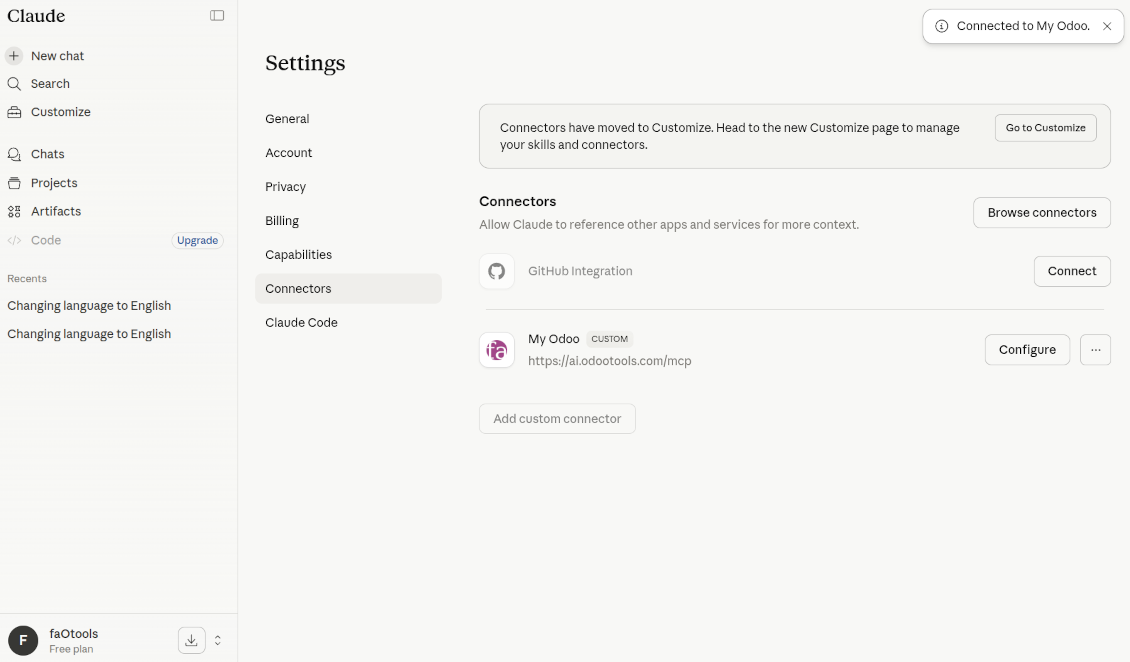1130x662 pixels.
Task: Open more options for My Odoo
Action: (x=1095, y=349)
